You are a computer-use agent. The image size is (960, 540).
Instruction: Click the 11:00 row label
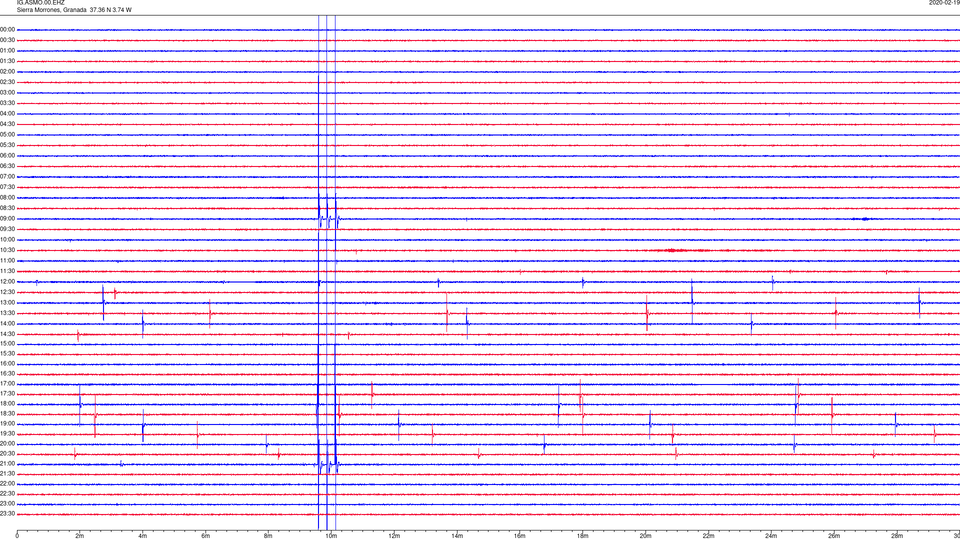[x=7, y=261]
